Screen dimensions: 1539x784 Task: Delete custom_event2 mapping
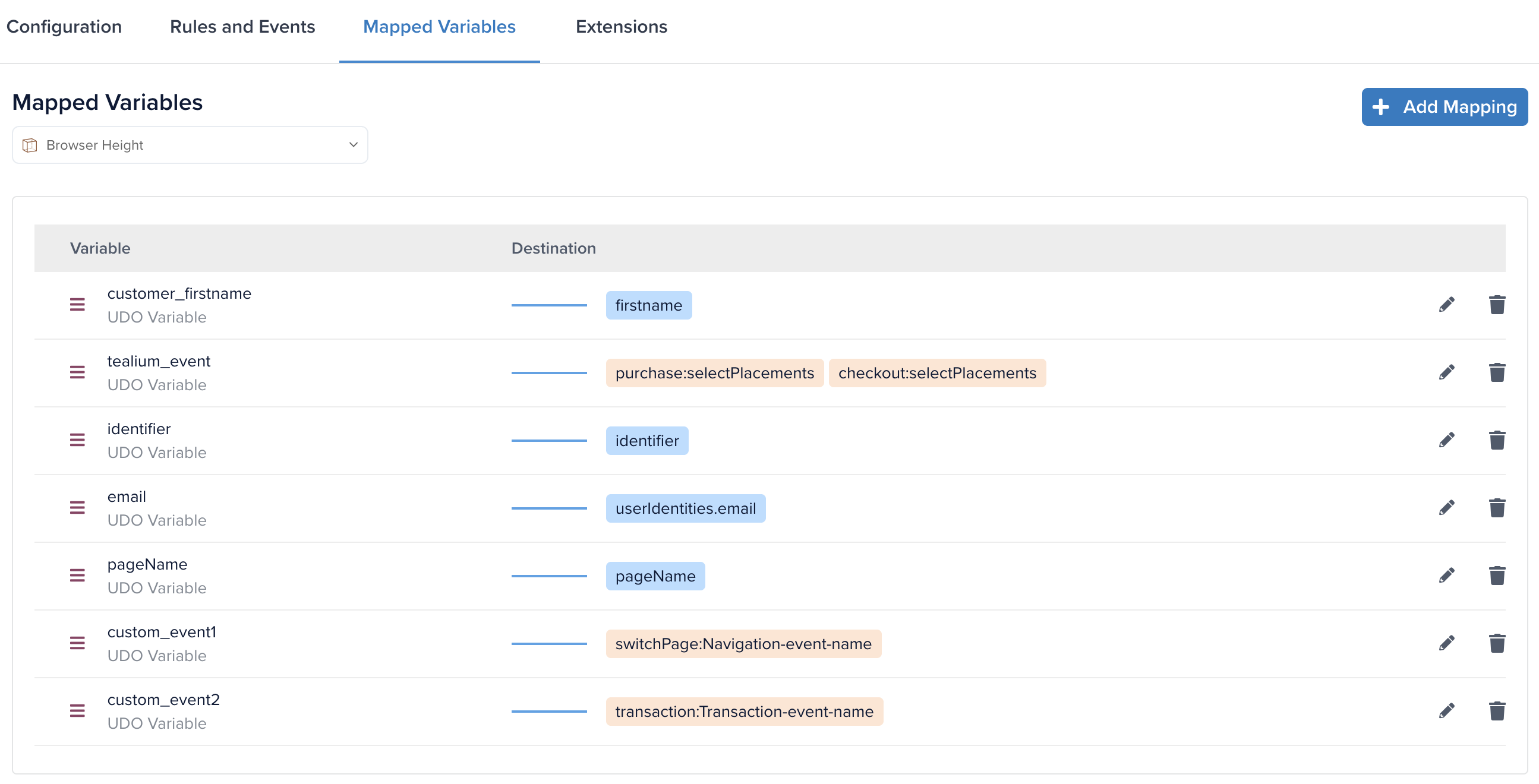click(1497, 711)
